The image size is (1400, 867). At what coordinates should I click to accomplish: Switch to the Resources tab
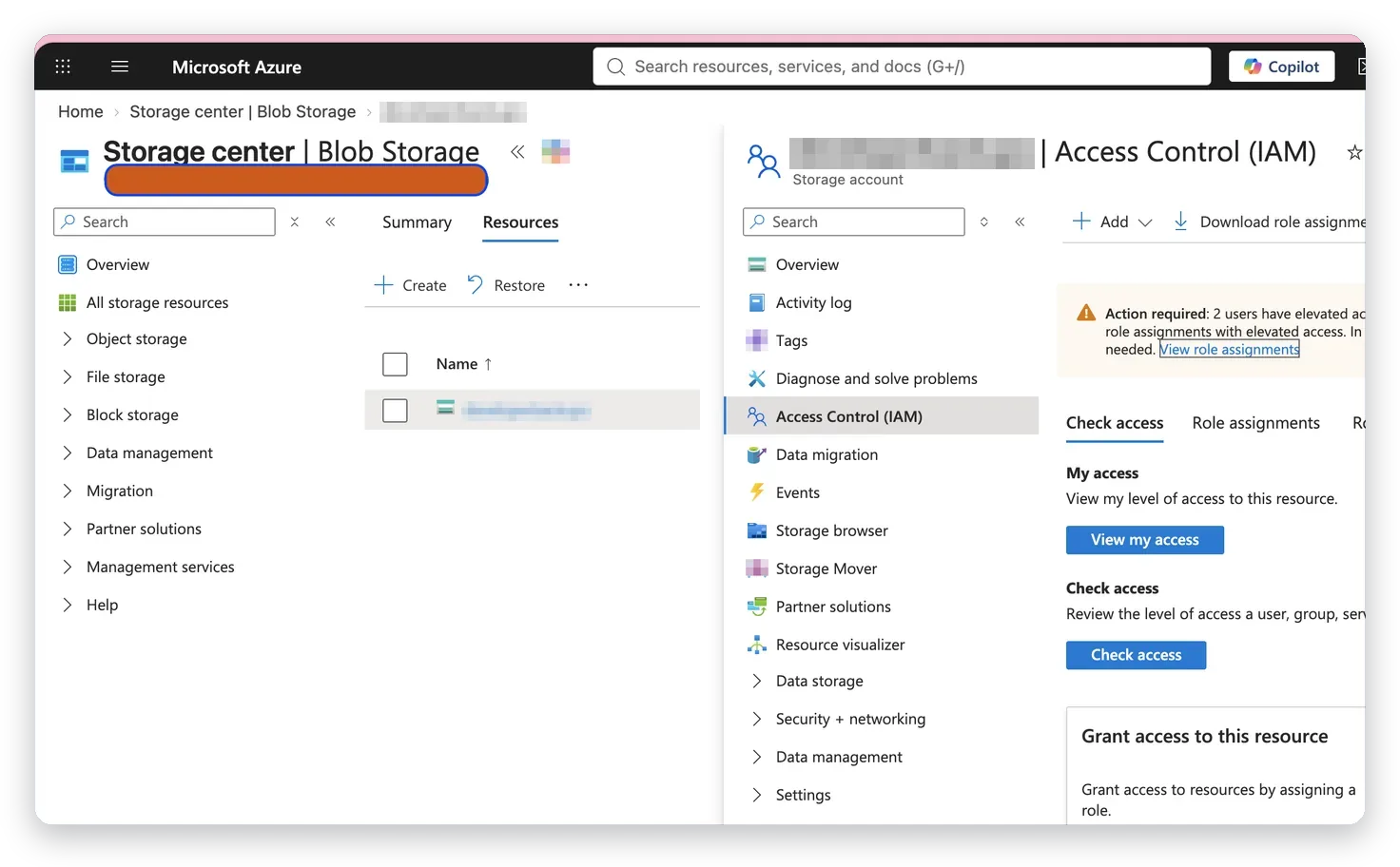[520, 222]
